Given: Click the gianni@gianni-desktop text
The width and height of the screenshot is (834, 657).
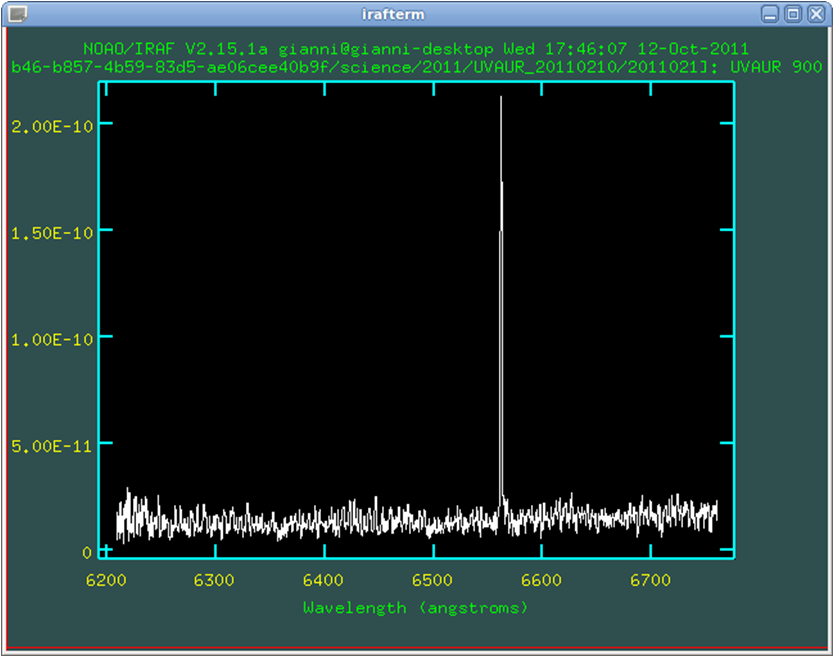Looking at the screenshot, I should (x=386, y=49).
